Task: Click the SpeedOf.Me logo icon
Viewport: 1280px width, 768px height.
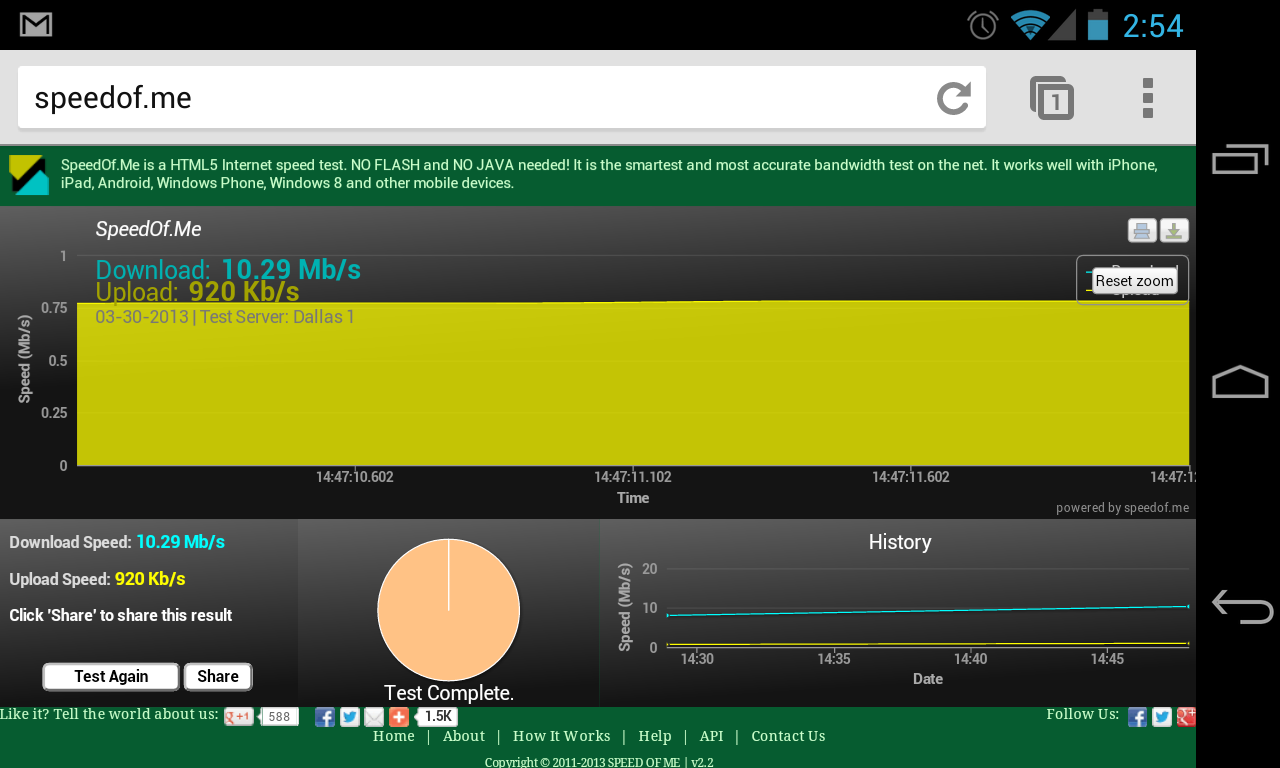Action: [x=29, y=175]
